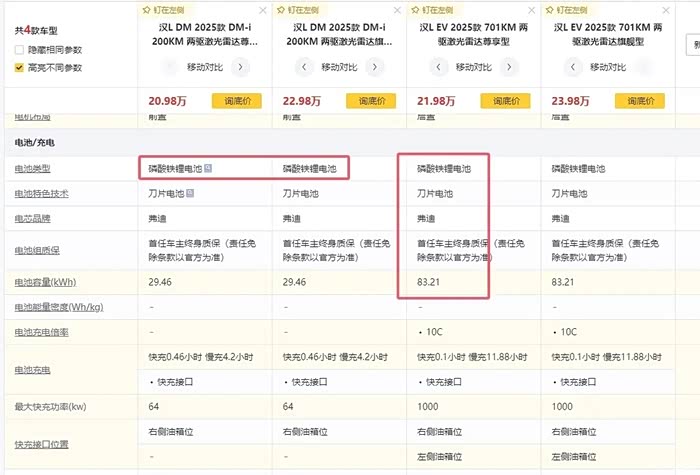Click 快充0.46小时 慢充4.2小时 under 20.98万 model
This screenshot has width=700, height=475.
tap(201, 357)
